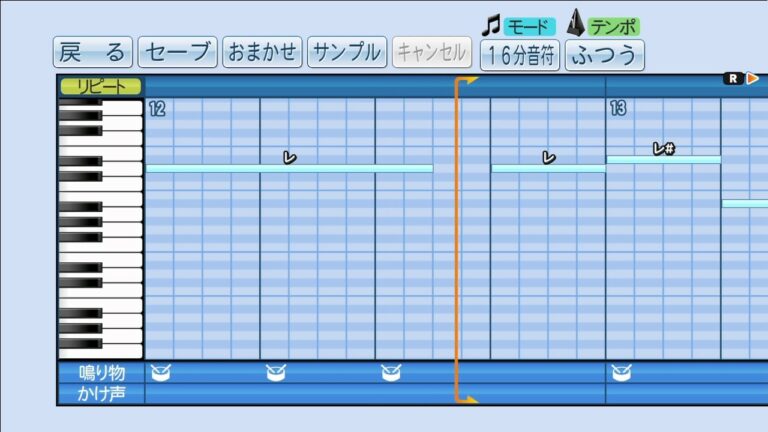Click the orange bracket marker atop the playhead
Screen dimensions: 768x432
click(x=468, y=79)
